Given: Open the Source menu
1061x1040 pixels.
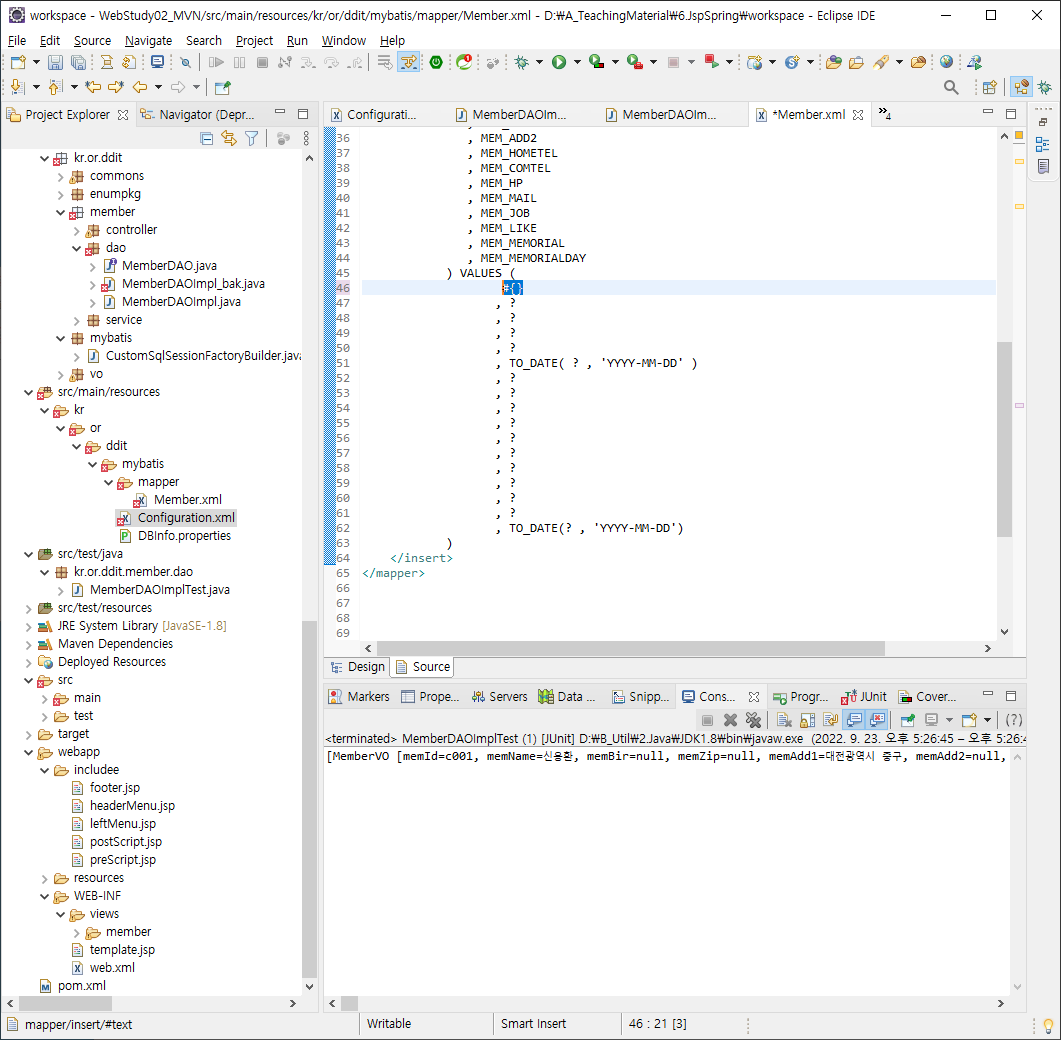Looking at the screenshot, I should (x=92, y=41).
